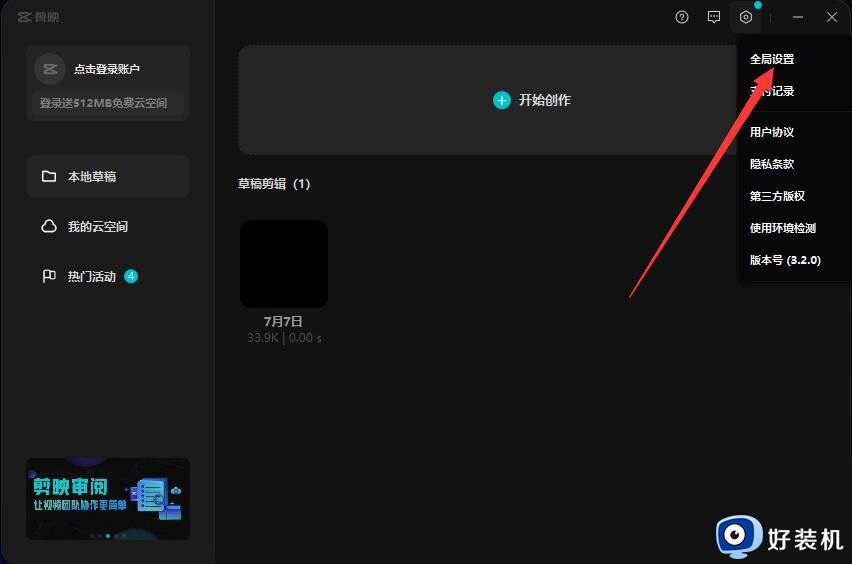Click the 7月7日 draft name

[283, 321]
